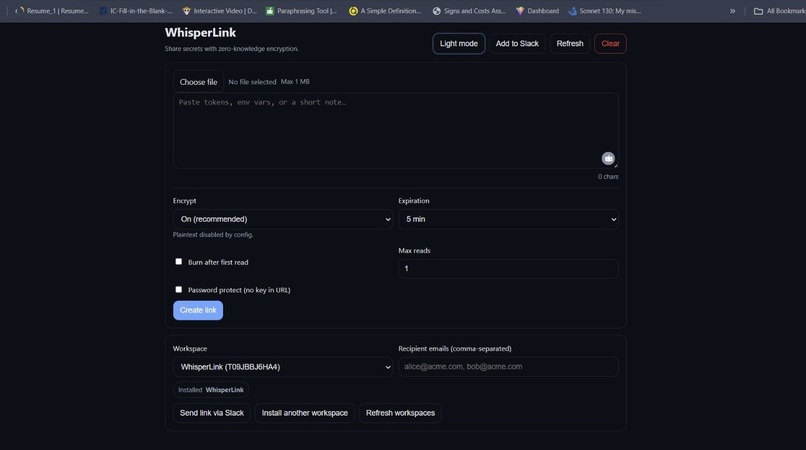Click the robot assistant icon in the textarea
The height and width of the screenshot is (450, 806).
point(608,158)
